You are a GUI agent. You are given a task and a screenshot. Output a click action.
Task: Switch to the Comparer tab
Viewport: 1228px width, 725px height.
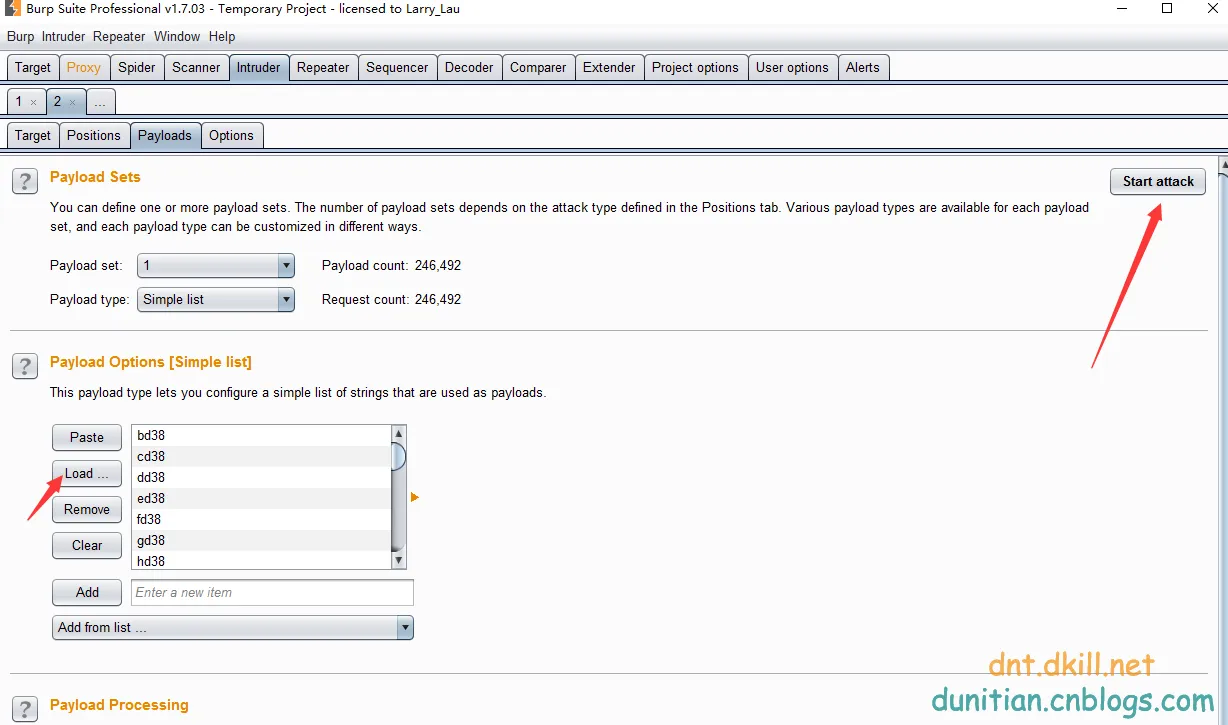538,68
